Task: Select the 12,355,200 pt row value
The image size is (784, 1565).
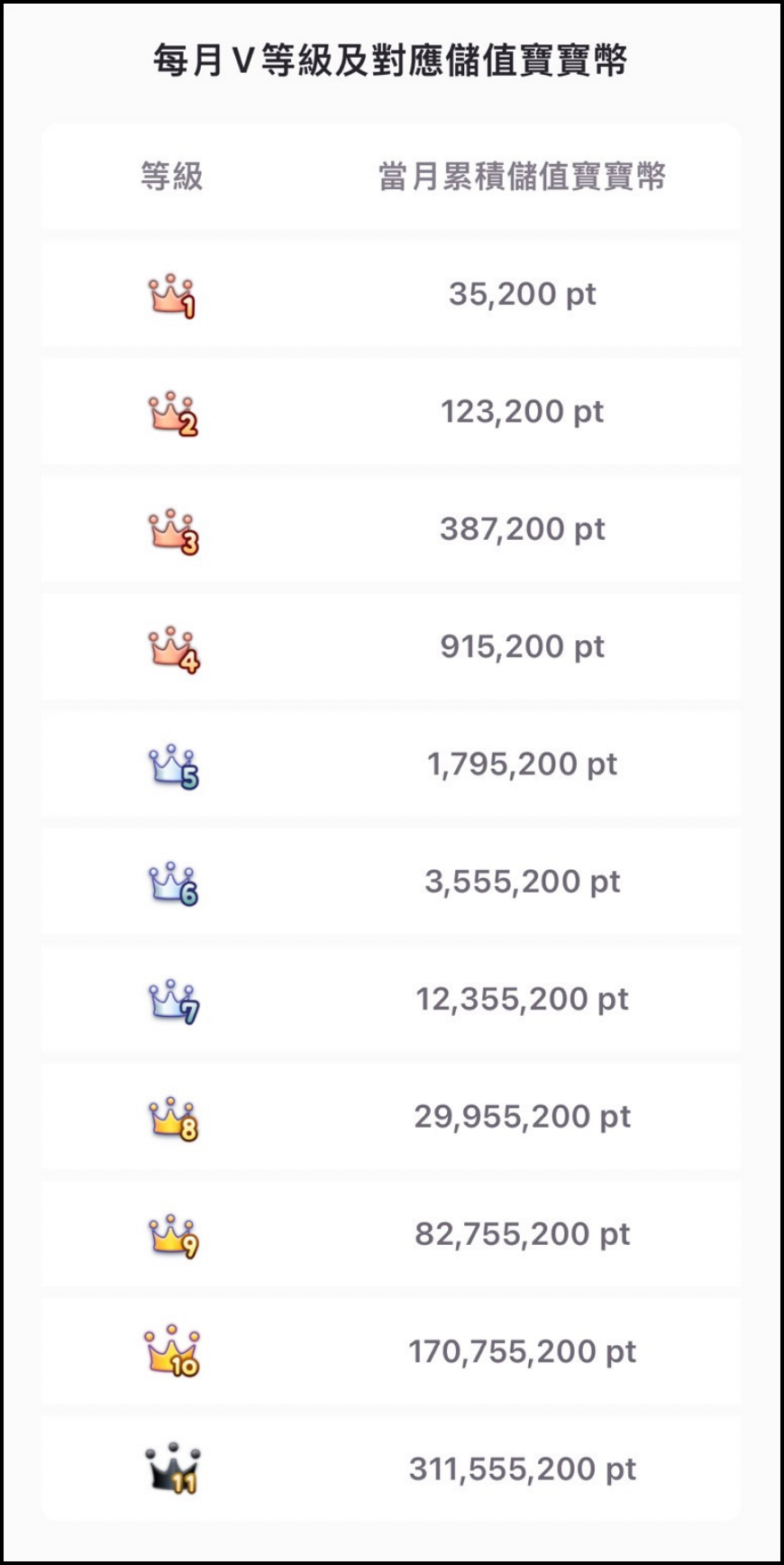Action: [522, 999]
